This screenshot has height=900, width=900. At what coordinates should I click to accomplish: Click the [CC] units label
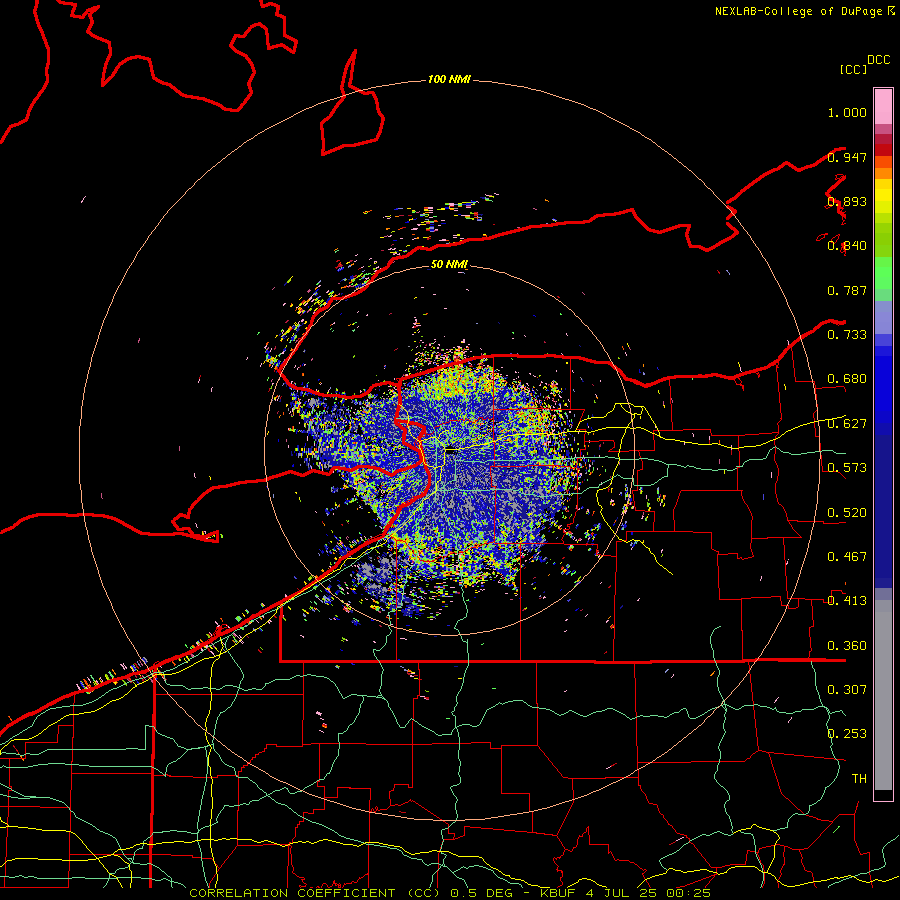click(854, 69)
